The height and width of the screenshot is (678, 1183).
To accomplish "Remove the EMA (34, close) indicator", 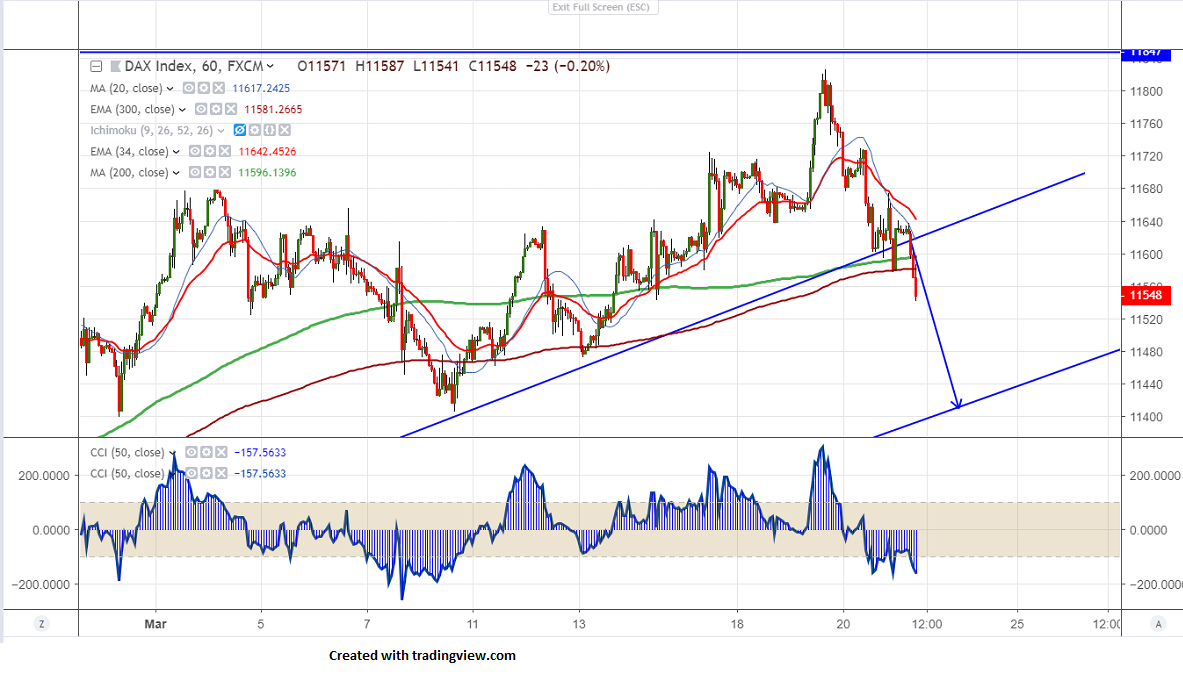I will (224, 152).
